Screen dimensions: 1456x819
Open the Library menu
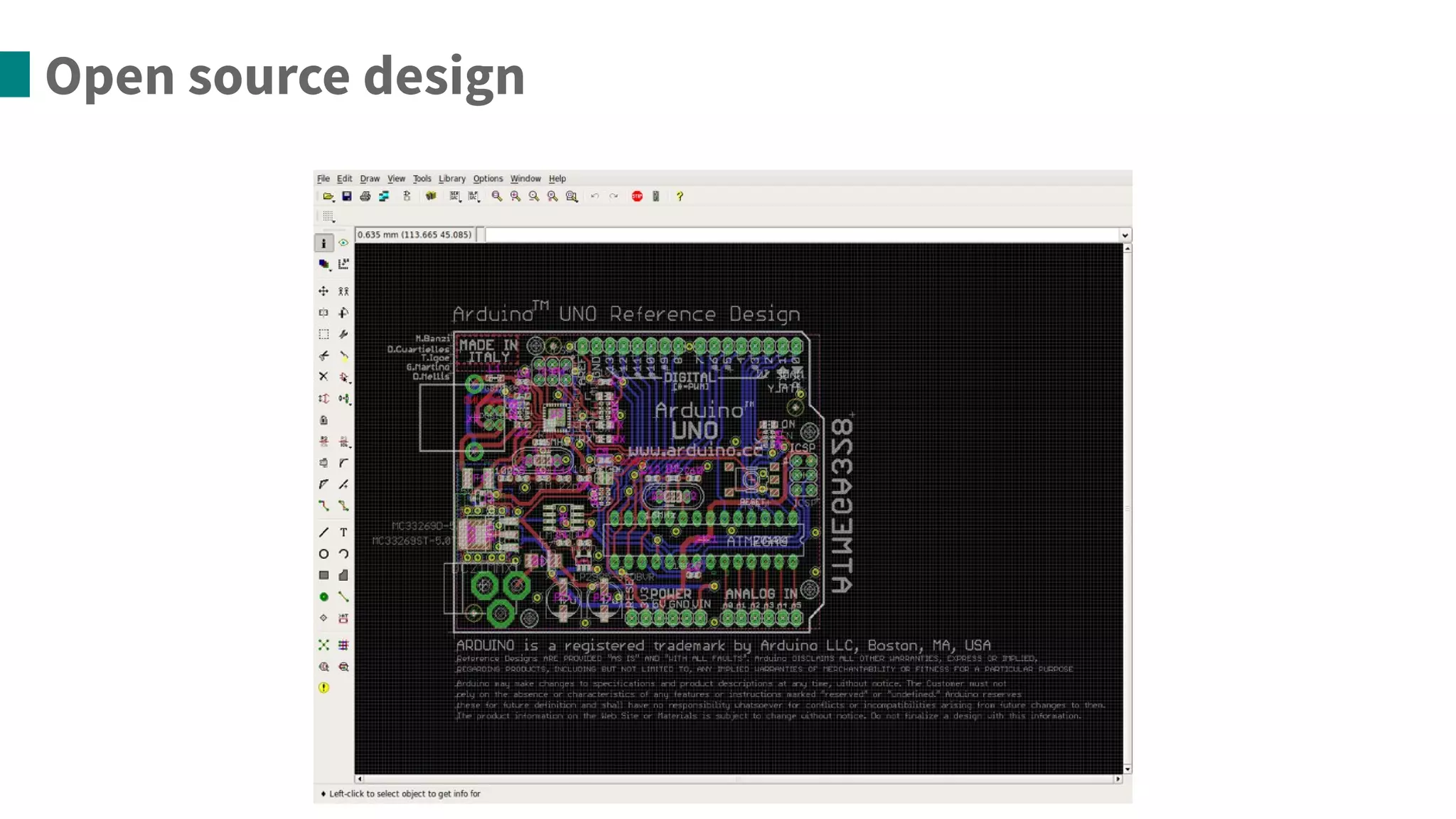tap(451, 178)
